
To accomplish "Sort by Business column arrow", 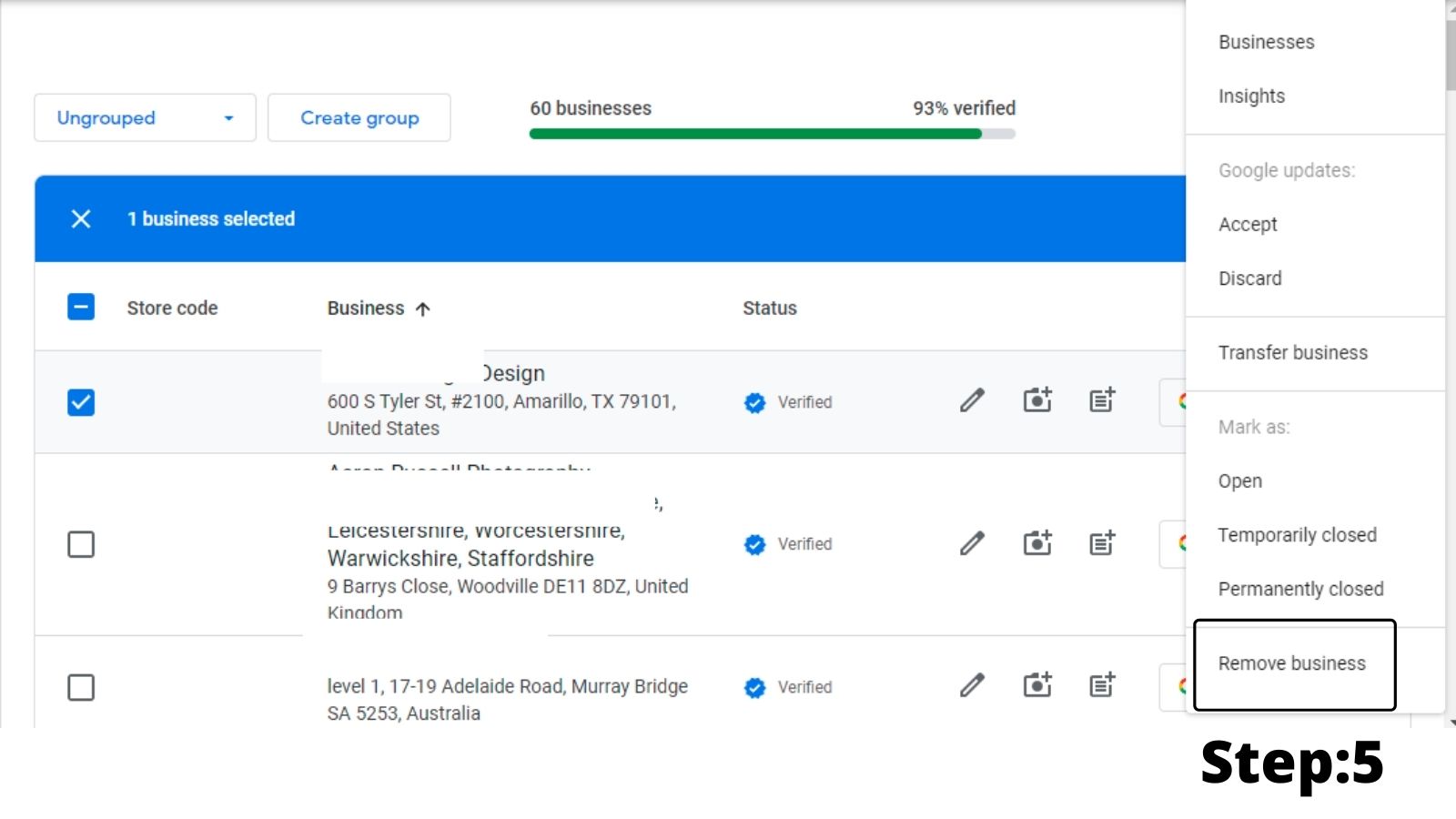I will coord(422,308).
